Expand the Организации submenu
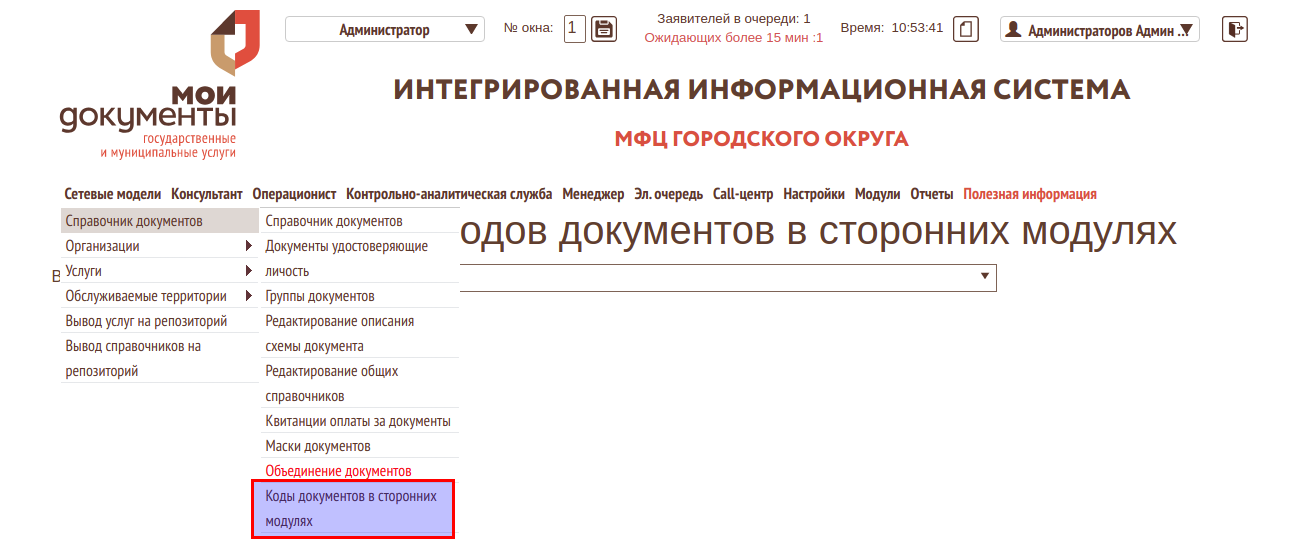The width and height of the screenshot is (1312, 551). 160,246
